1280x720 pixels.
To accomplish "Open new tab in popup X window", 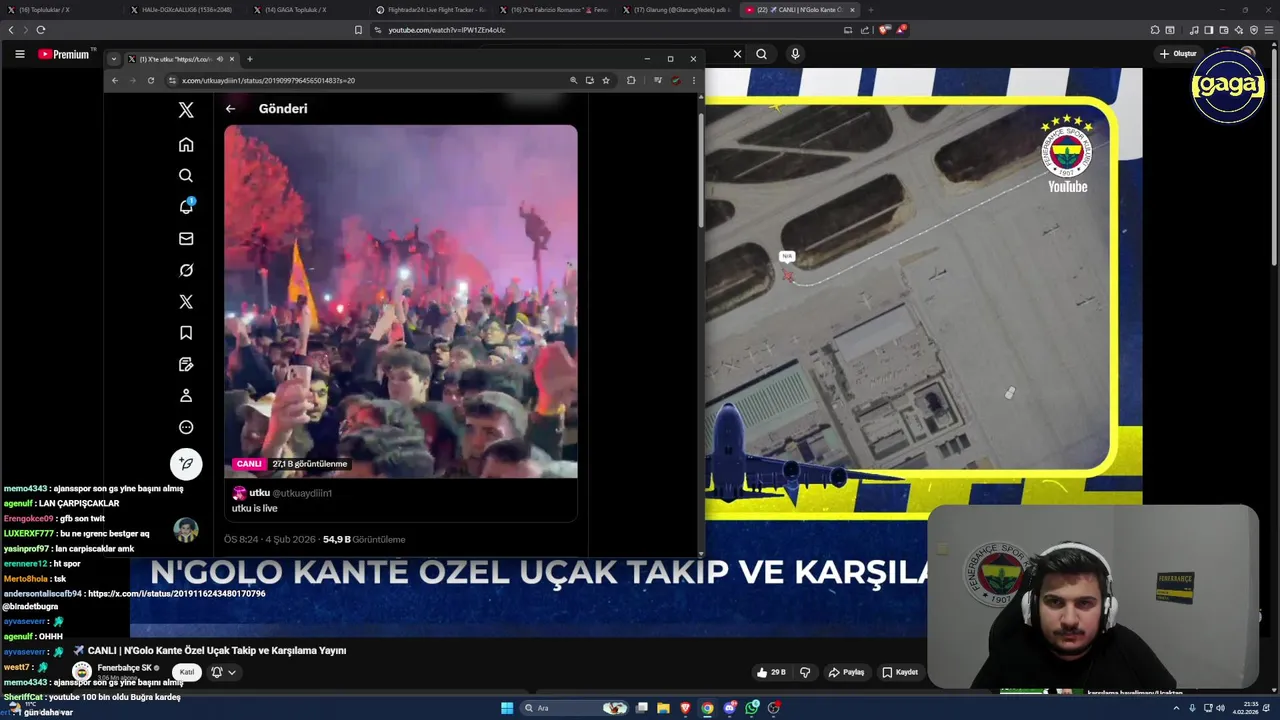I will click(x=249, y=59).
